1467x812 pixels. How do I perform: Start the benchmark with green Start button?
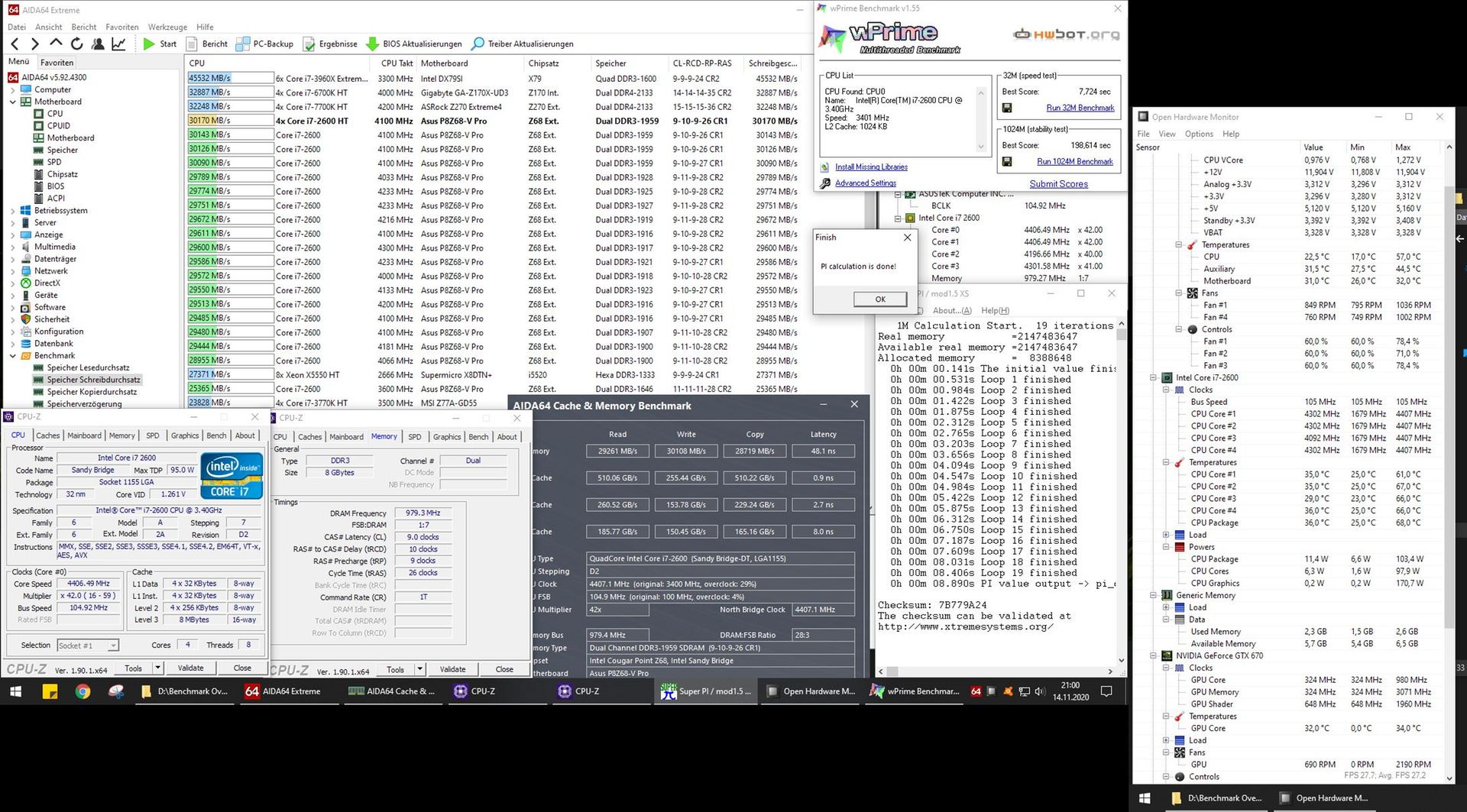coord(160,44)
